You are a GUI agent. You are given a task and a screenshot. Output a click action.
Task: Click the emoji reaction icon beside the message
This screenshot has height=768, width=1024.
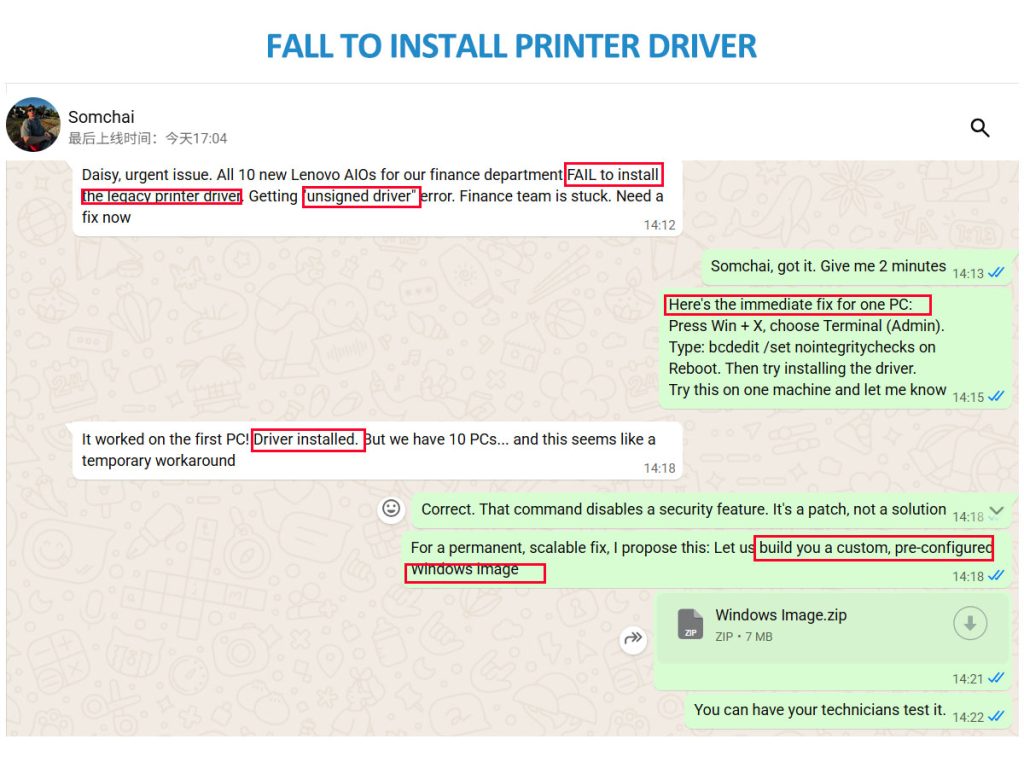coord(392,509)
